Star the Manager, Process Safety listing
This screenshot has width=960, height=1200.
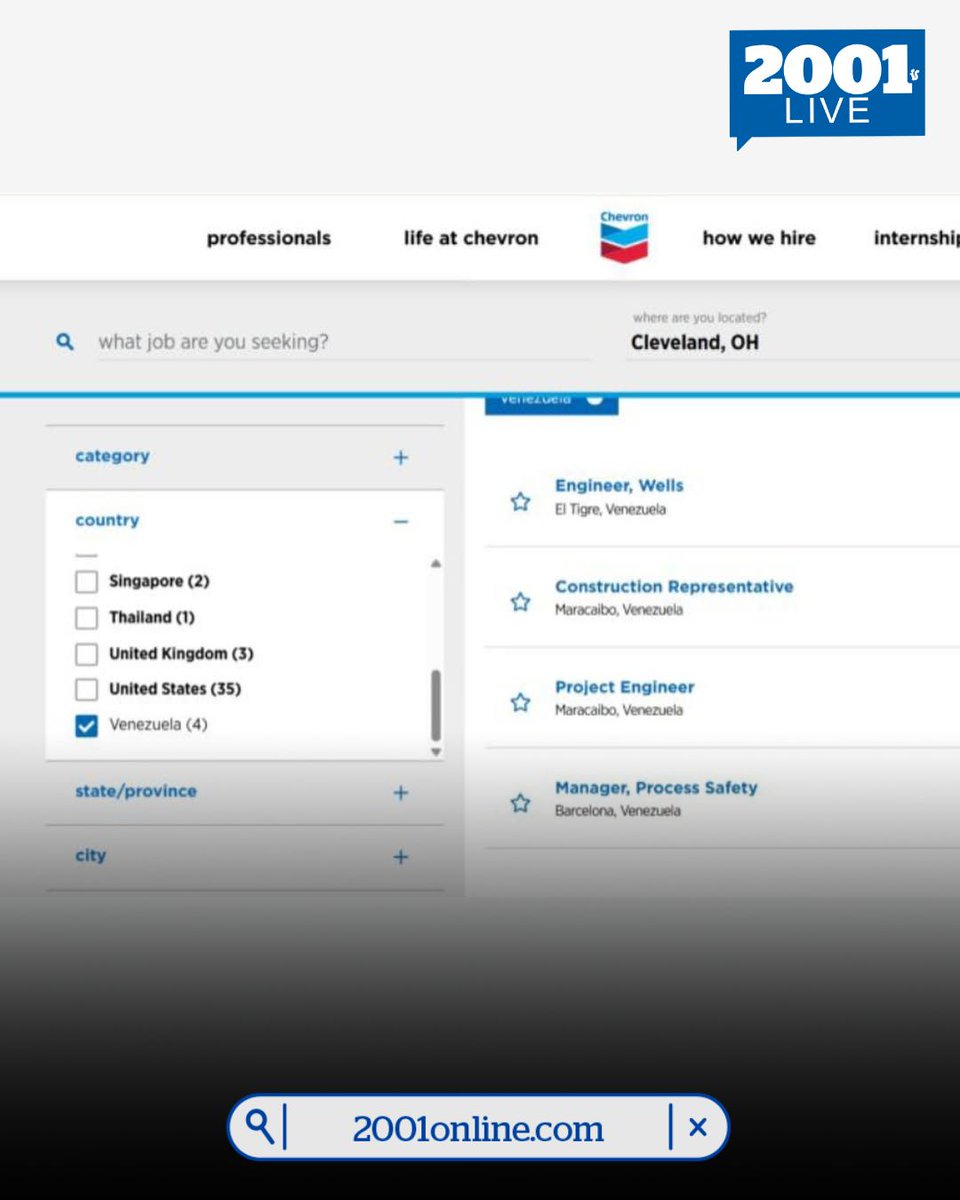(x=520, y=802)
